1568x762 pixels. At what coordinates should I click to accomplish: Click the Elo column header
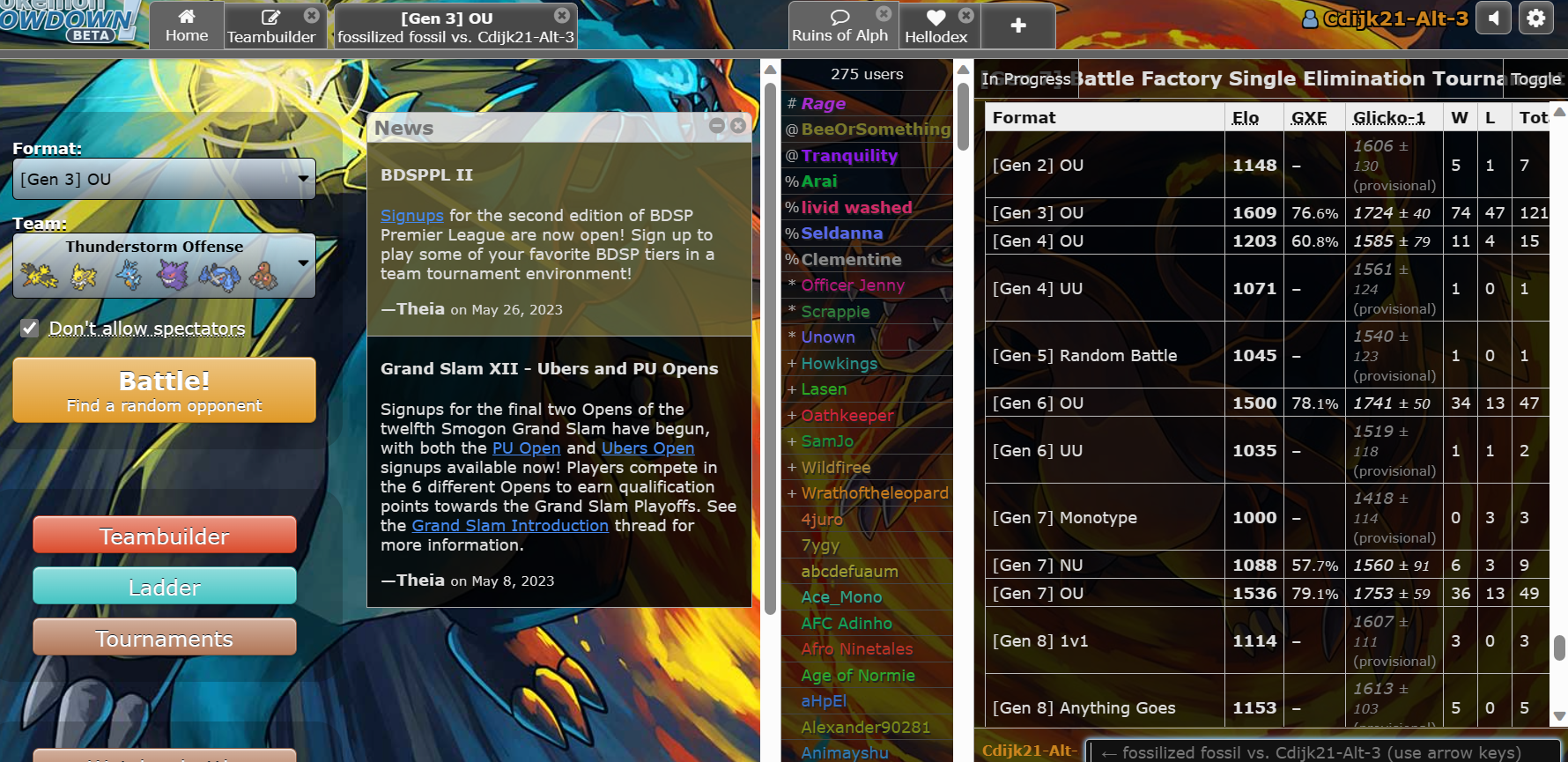pos(1245,118)
